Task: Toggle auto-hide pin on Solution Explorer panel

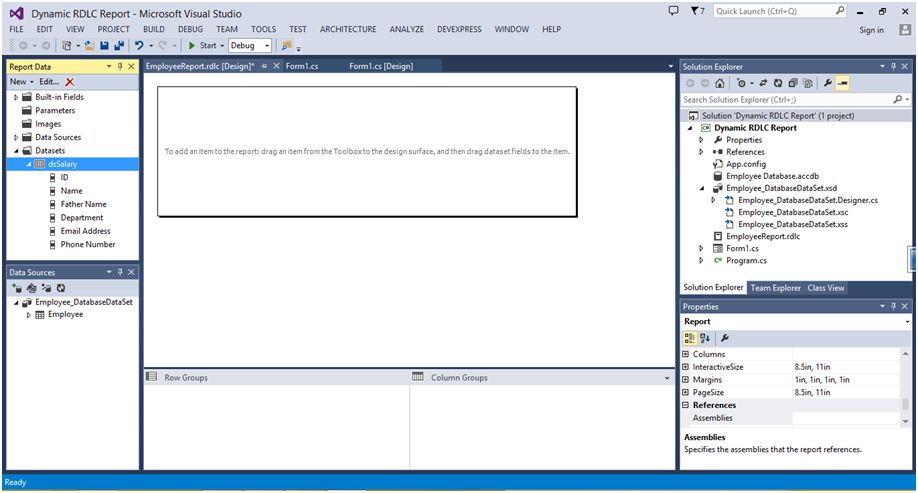Action: coord(893,67)
